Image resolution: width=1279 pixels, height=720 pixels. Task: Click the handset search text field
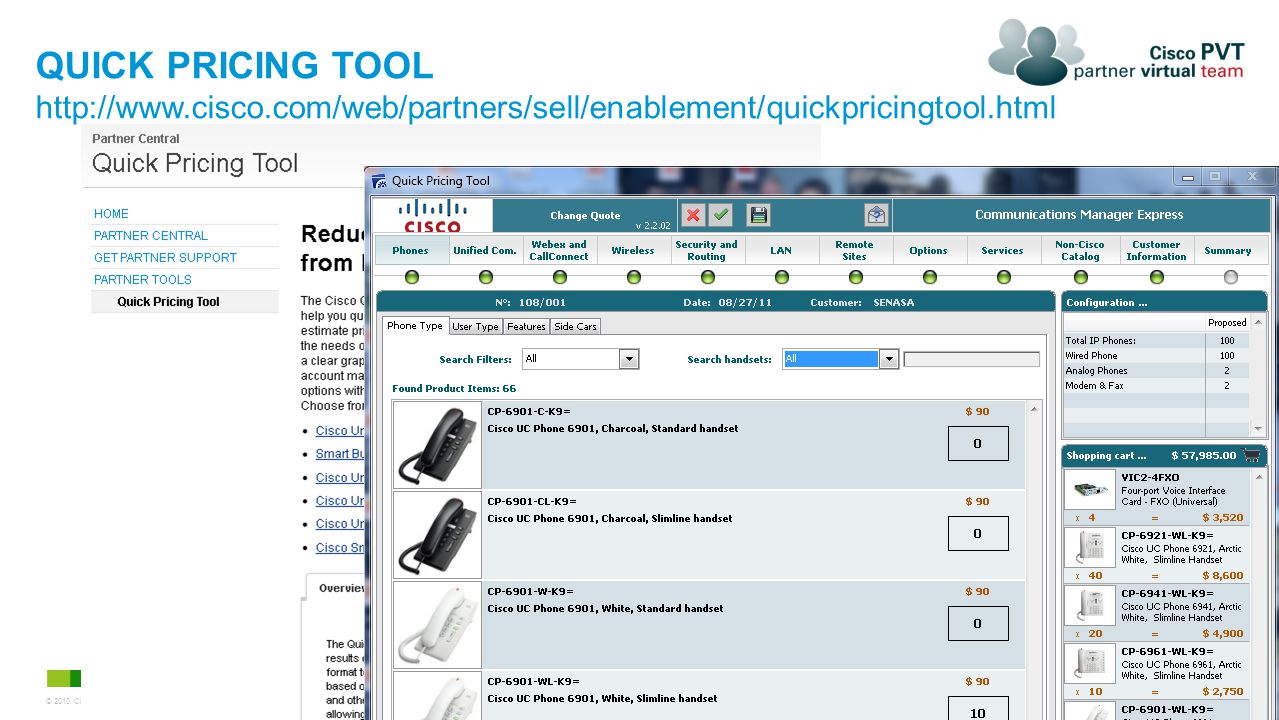coord(972,359)
